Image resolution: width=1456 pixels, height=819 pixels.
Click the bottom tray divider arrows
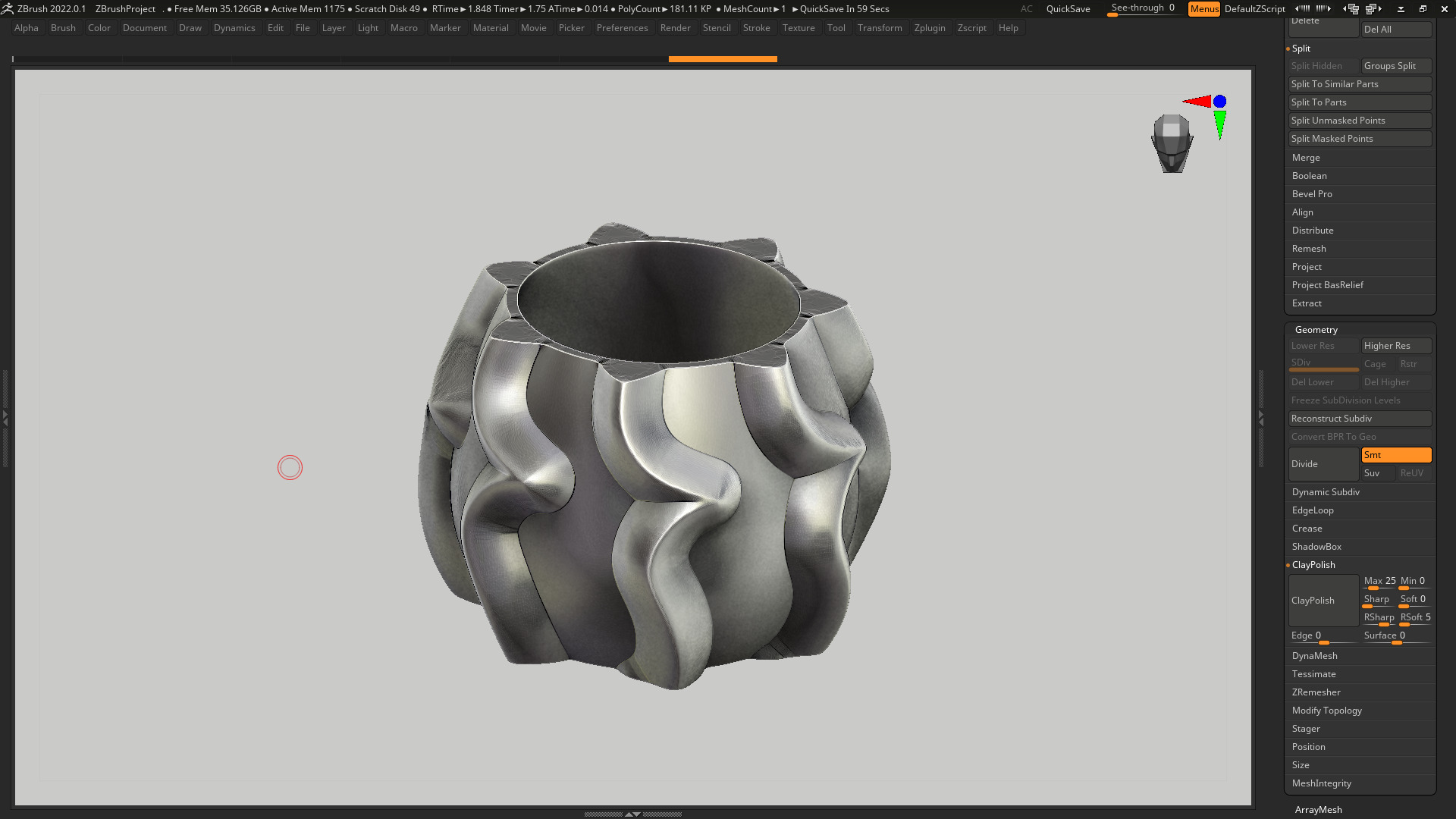(x=632, y=814)
